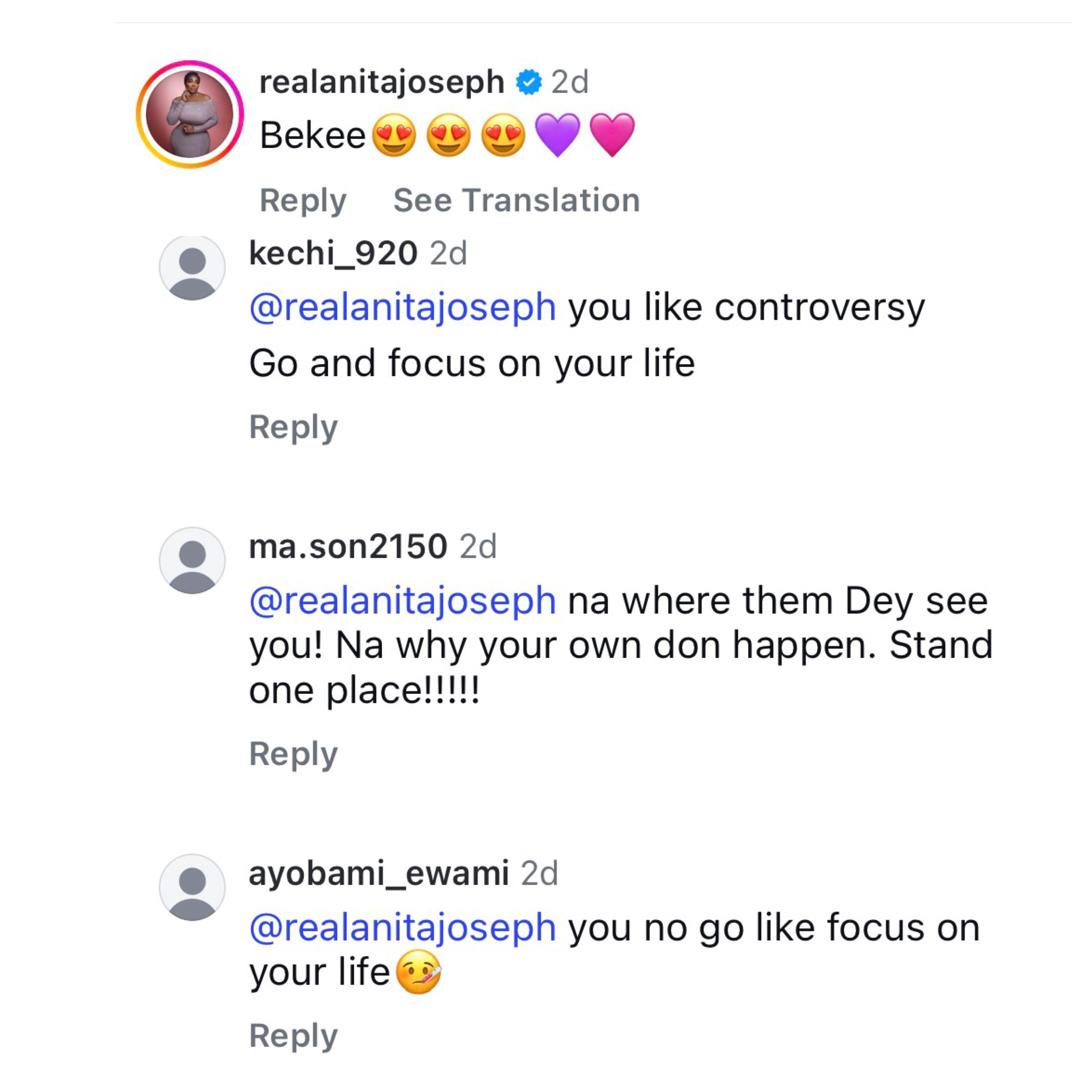
Task: Open the realanitajoseph username link
Action: point(381,82)
